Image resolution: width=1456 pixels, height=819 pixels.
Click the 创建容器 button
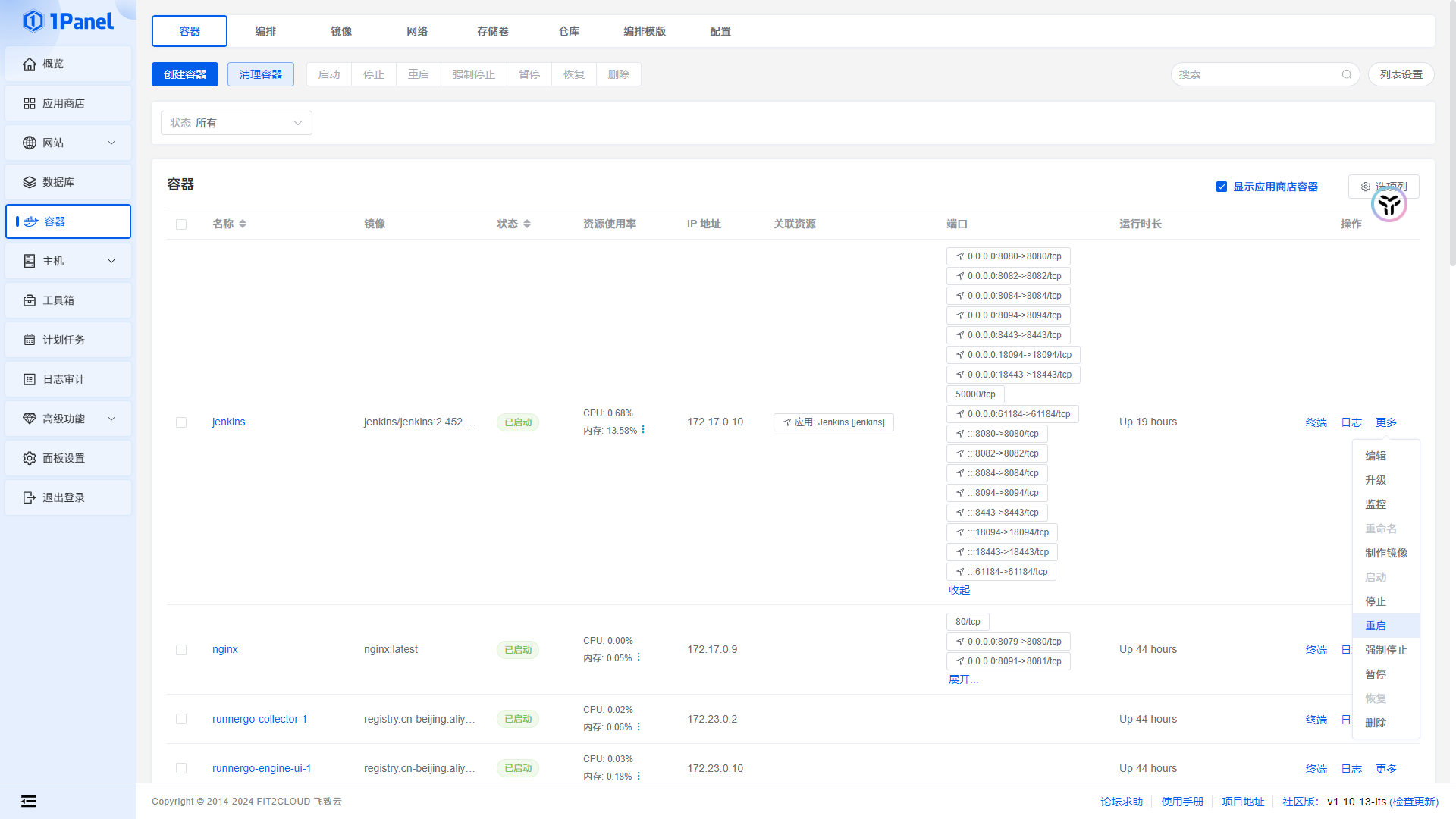click(x=185, y=74)
